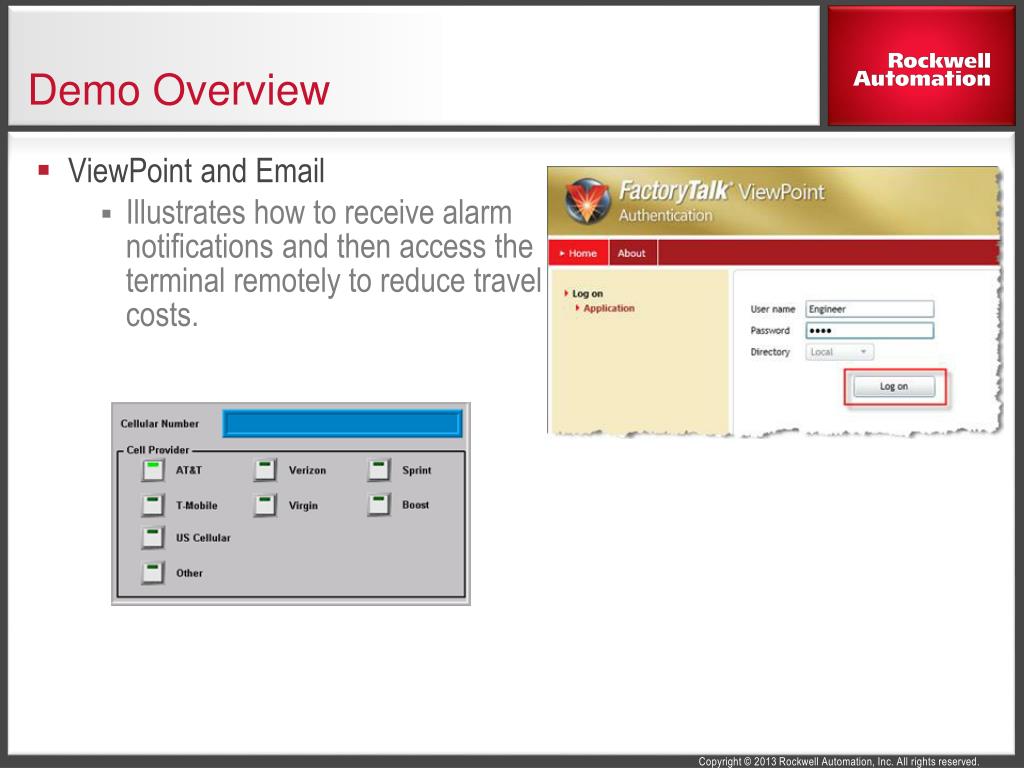Focus the User name field with Engineer
Screen dimensions: 1024x768
869,309
